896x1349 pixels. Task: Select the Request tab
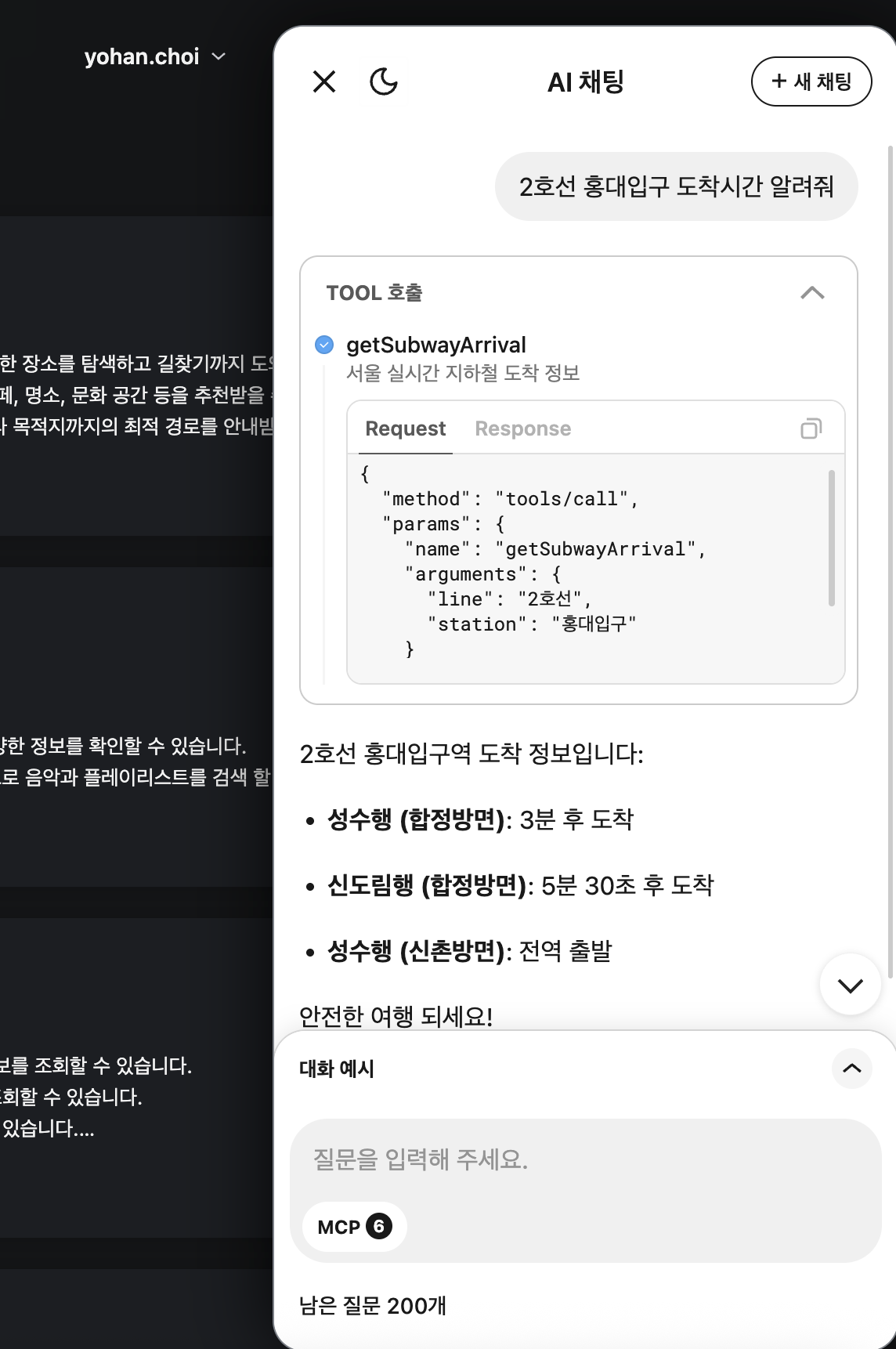[405, 429]
